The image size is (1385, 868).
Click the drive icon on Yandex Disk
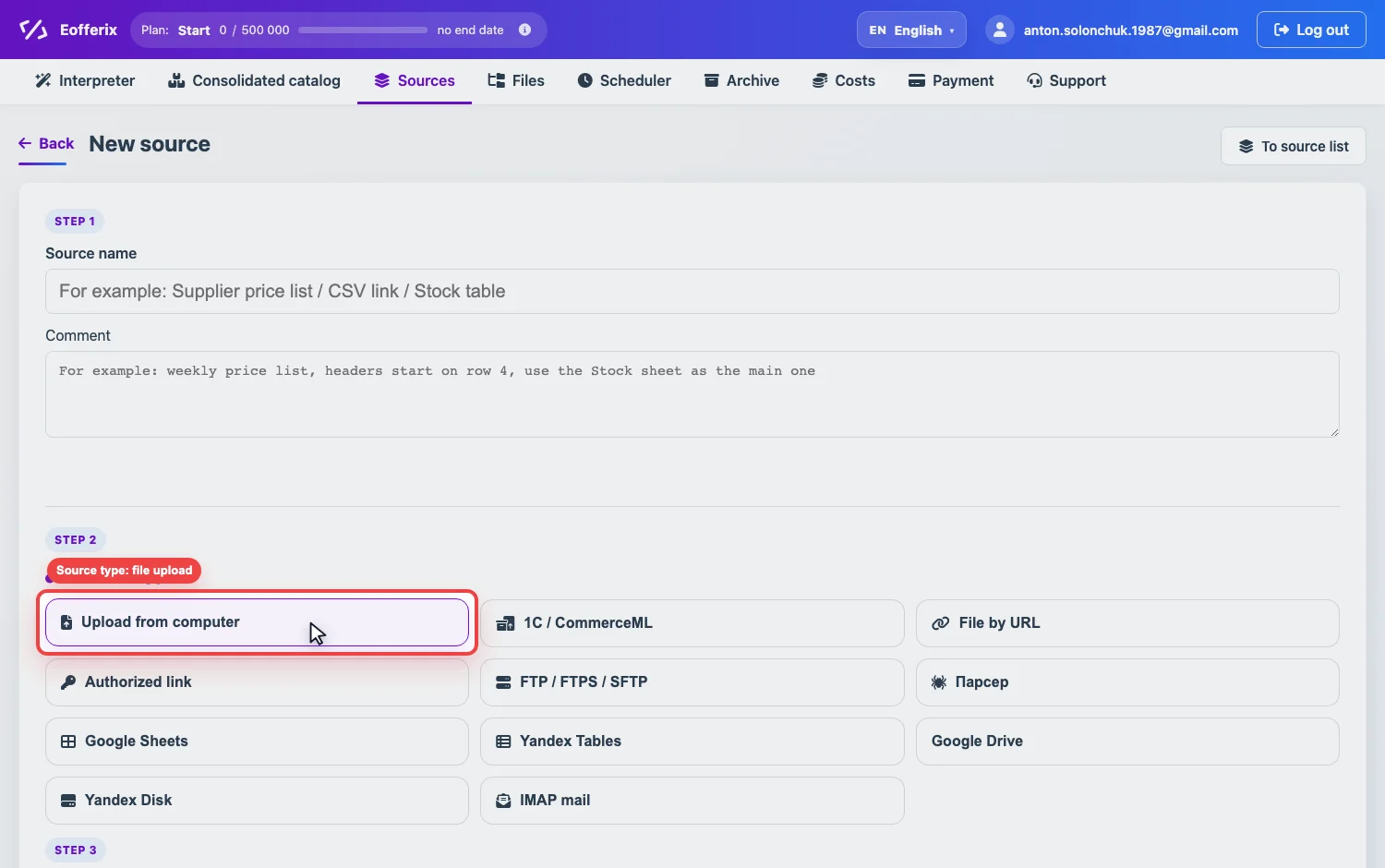68,801
